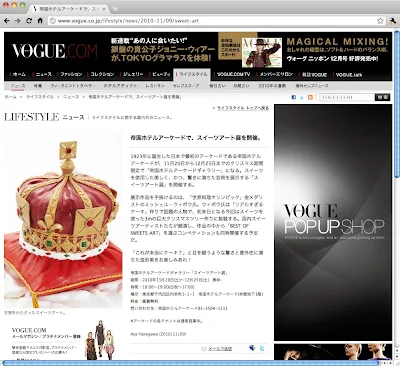Select the 特集 sub-navigation tab
This screenshot has width=400, height=366.
click(38, 86)
